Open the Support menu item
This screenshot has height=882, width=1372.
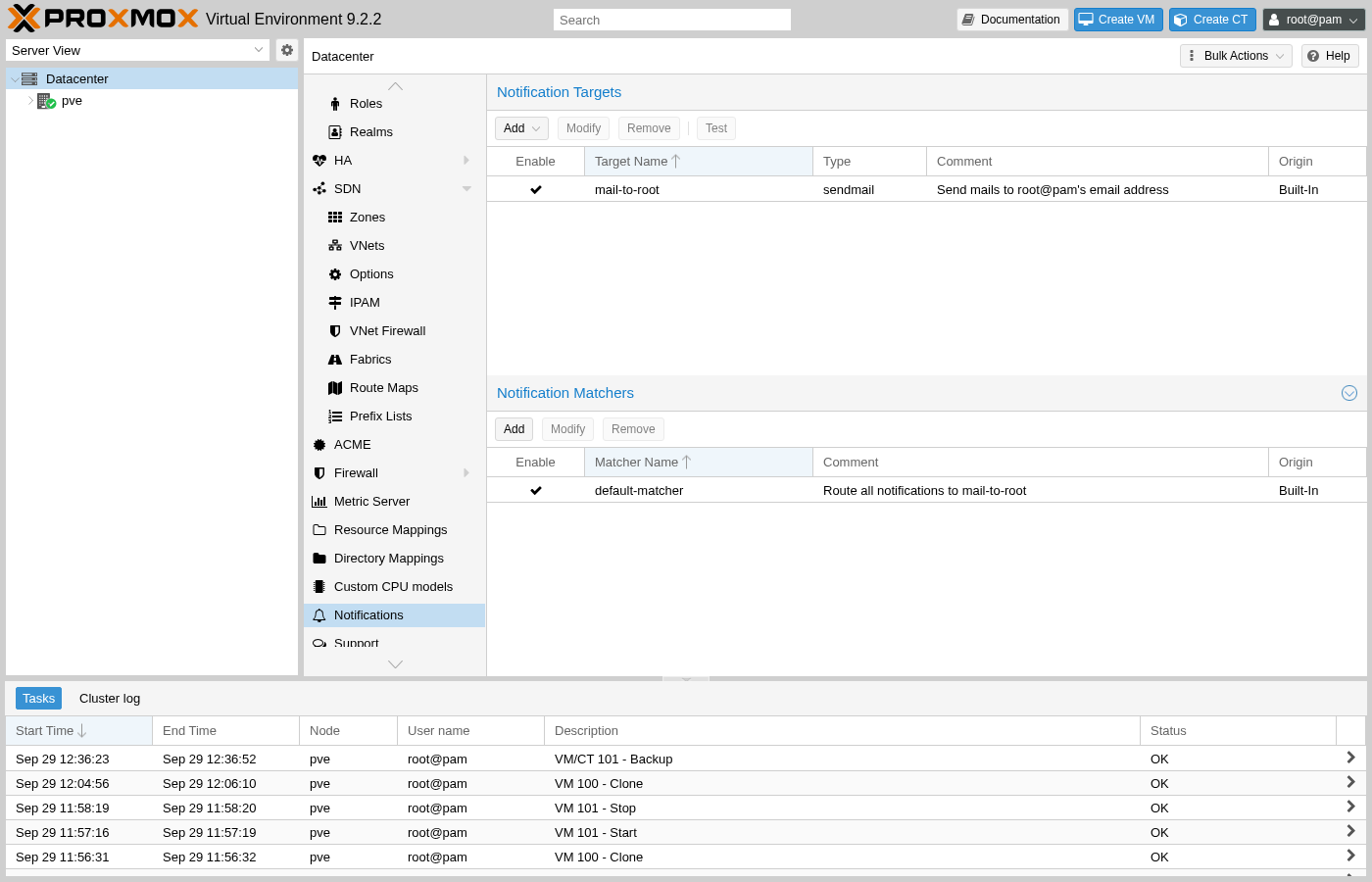(394, 643)
